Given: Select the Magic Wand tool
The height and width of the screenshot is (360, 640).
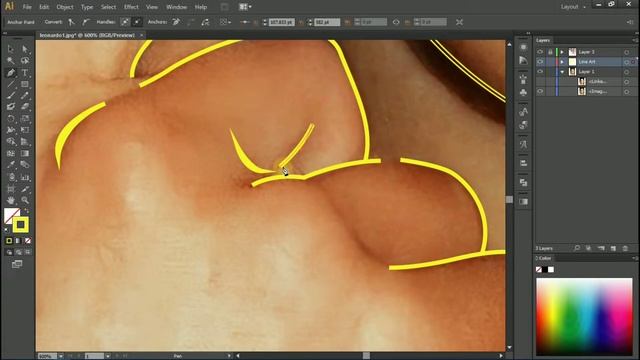Looking at the screenshot, I should 11,61.
